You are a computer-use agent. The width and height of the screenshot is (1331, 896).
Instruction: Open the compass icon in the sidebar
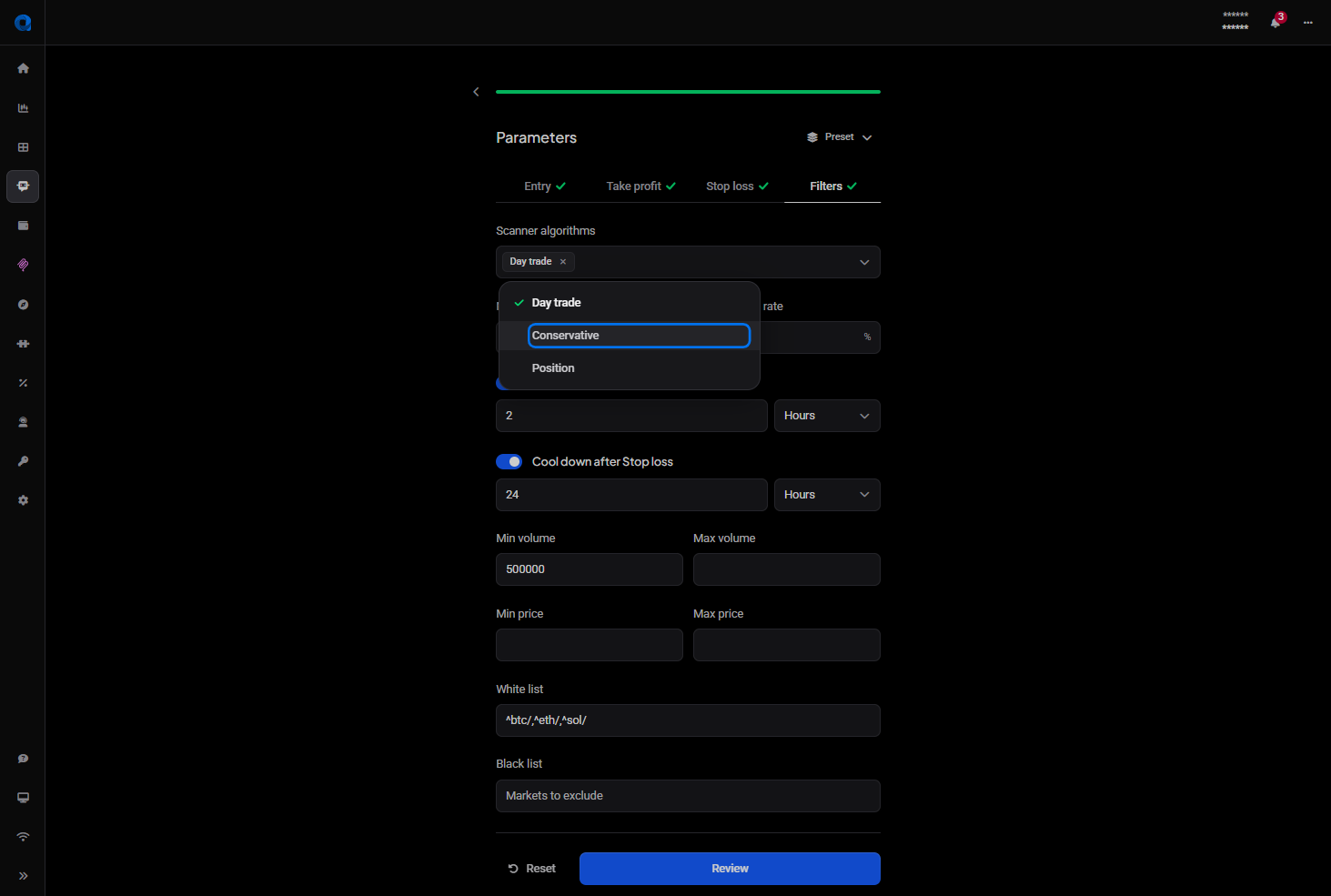click(x=23, y=305)
